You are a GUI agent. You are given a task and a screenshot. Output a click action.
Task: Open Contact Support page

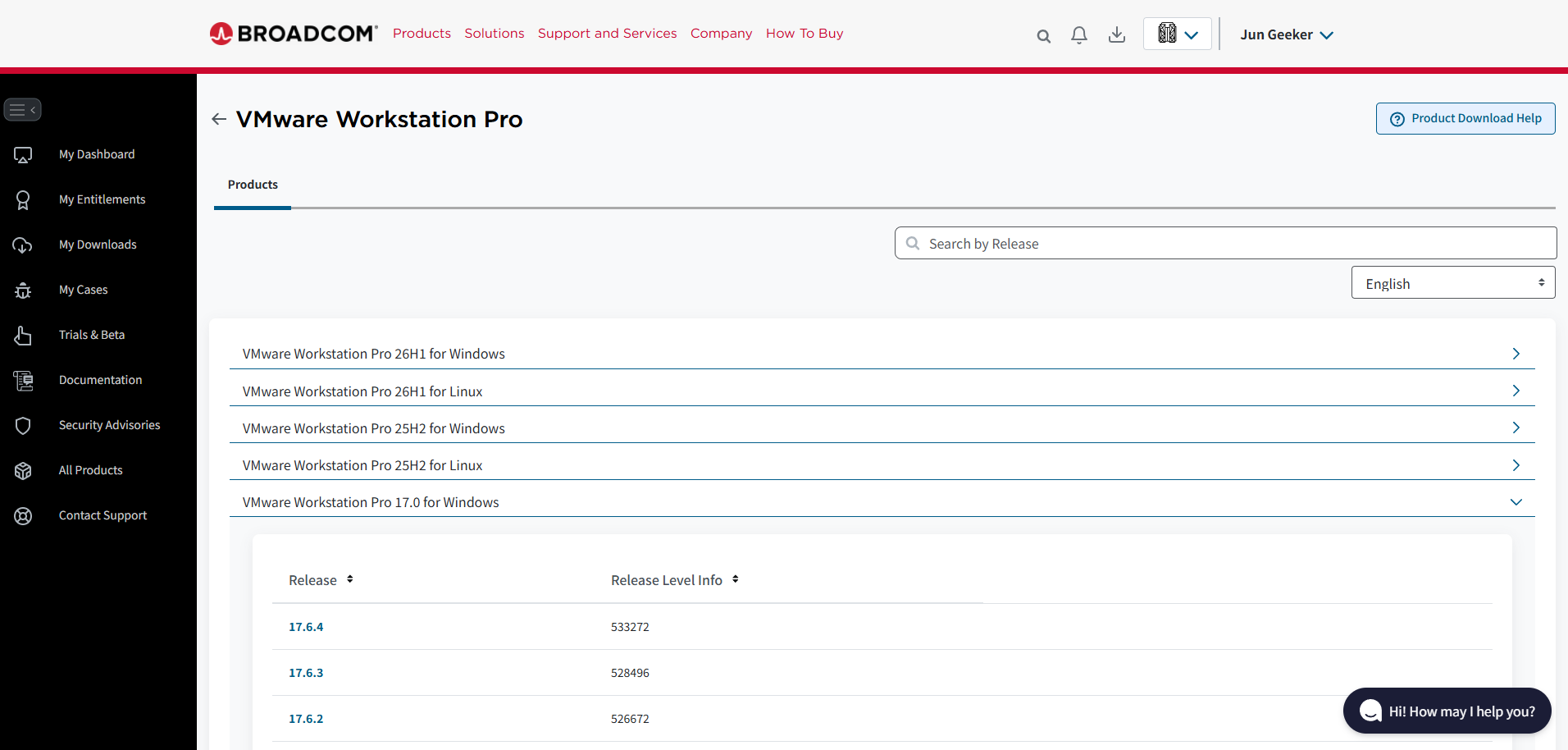(103, 515)
